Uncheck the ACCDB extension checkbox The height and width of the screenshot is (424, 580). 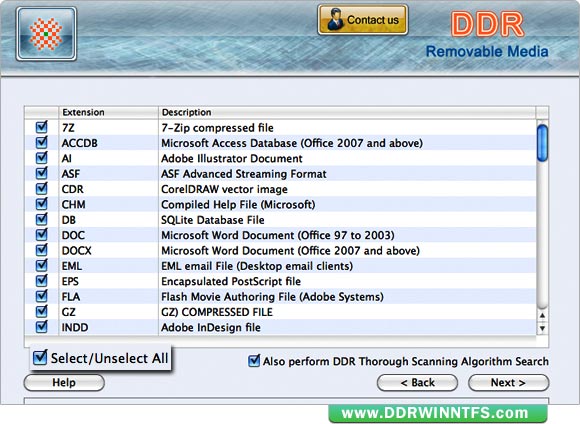point(41,142)
